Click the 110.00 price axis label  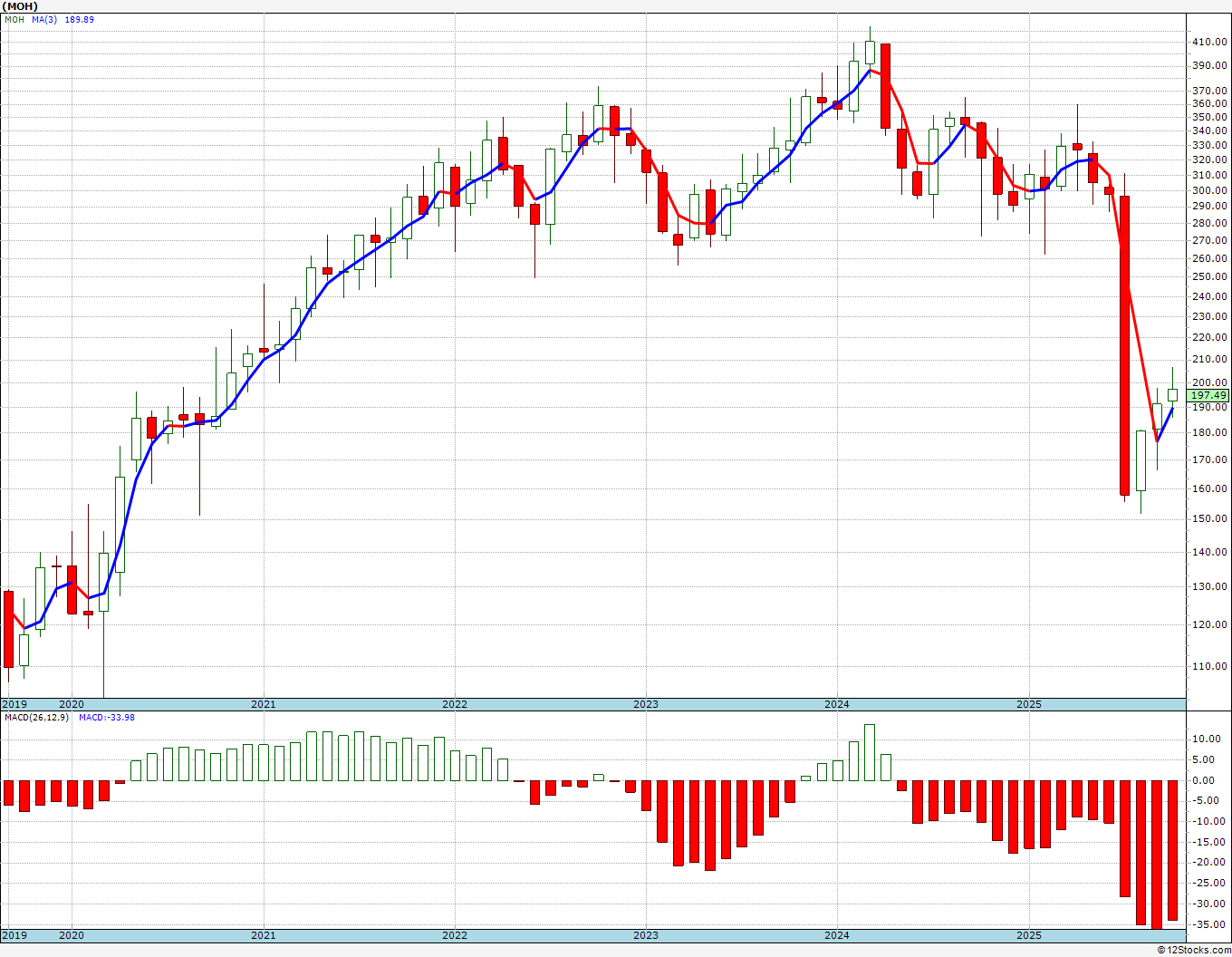[1210, 666]
